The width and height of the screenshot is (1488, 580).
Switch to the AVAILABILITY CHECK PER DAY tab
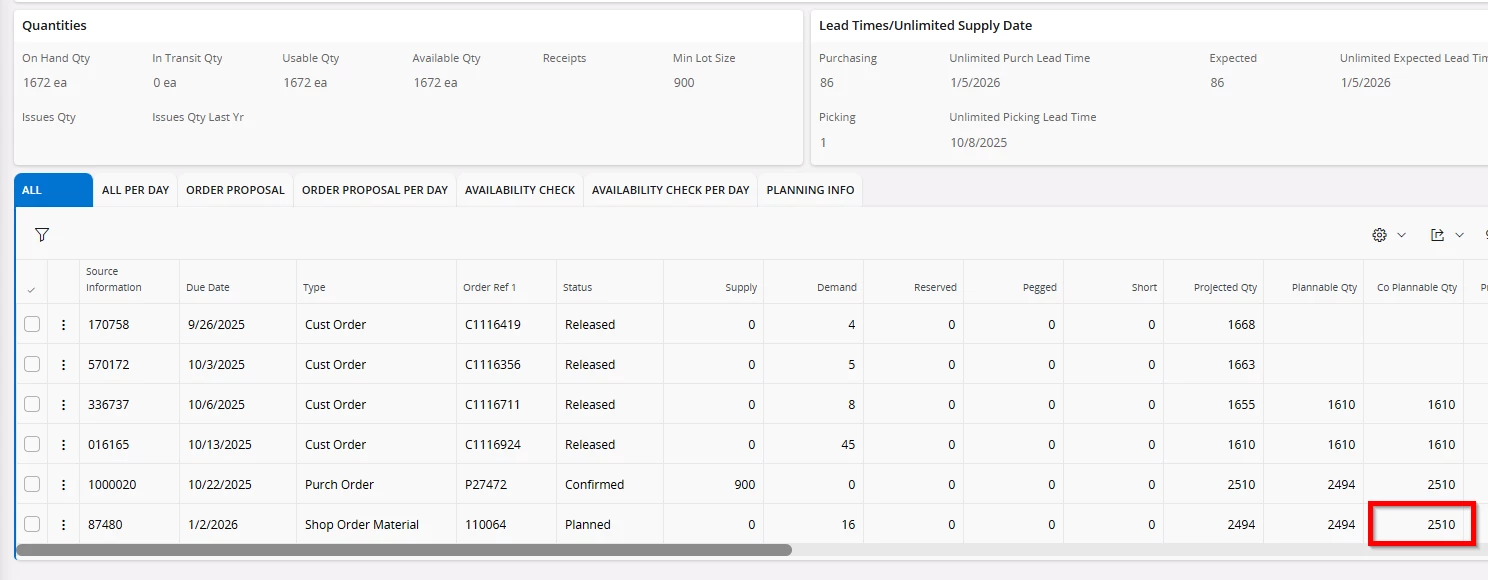coord(670,190)
